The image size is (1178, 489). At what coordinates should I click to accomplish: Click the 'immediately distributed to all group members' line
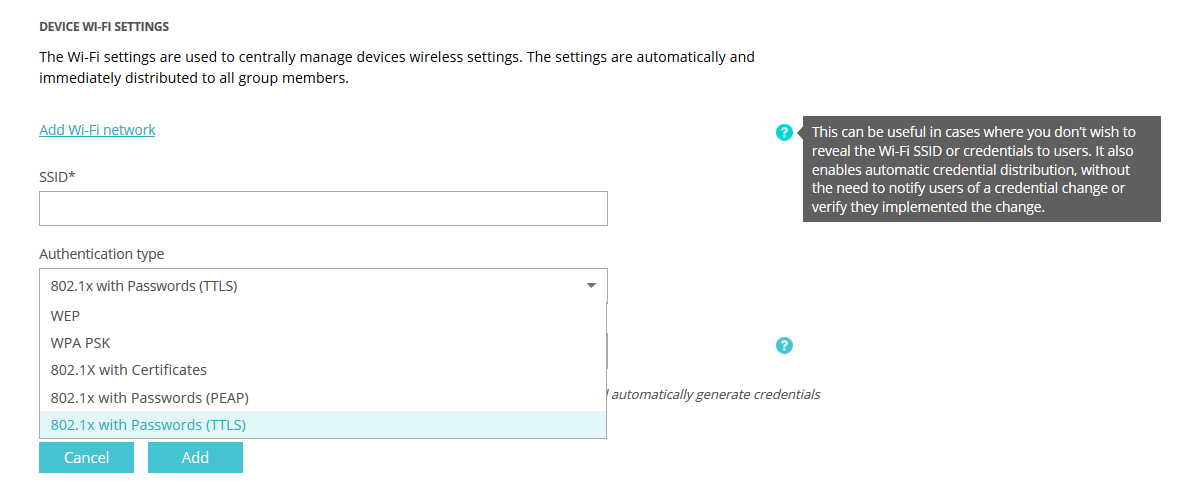click(194, 78)
